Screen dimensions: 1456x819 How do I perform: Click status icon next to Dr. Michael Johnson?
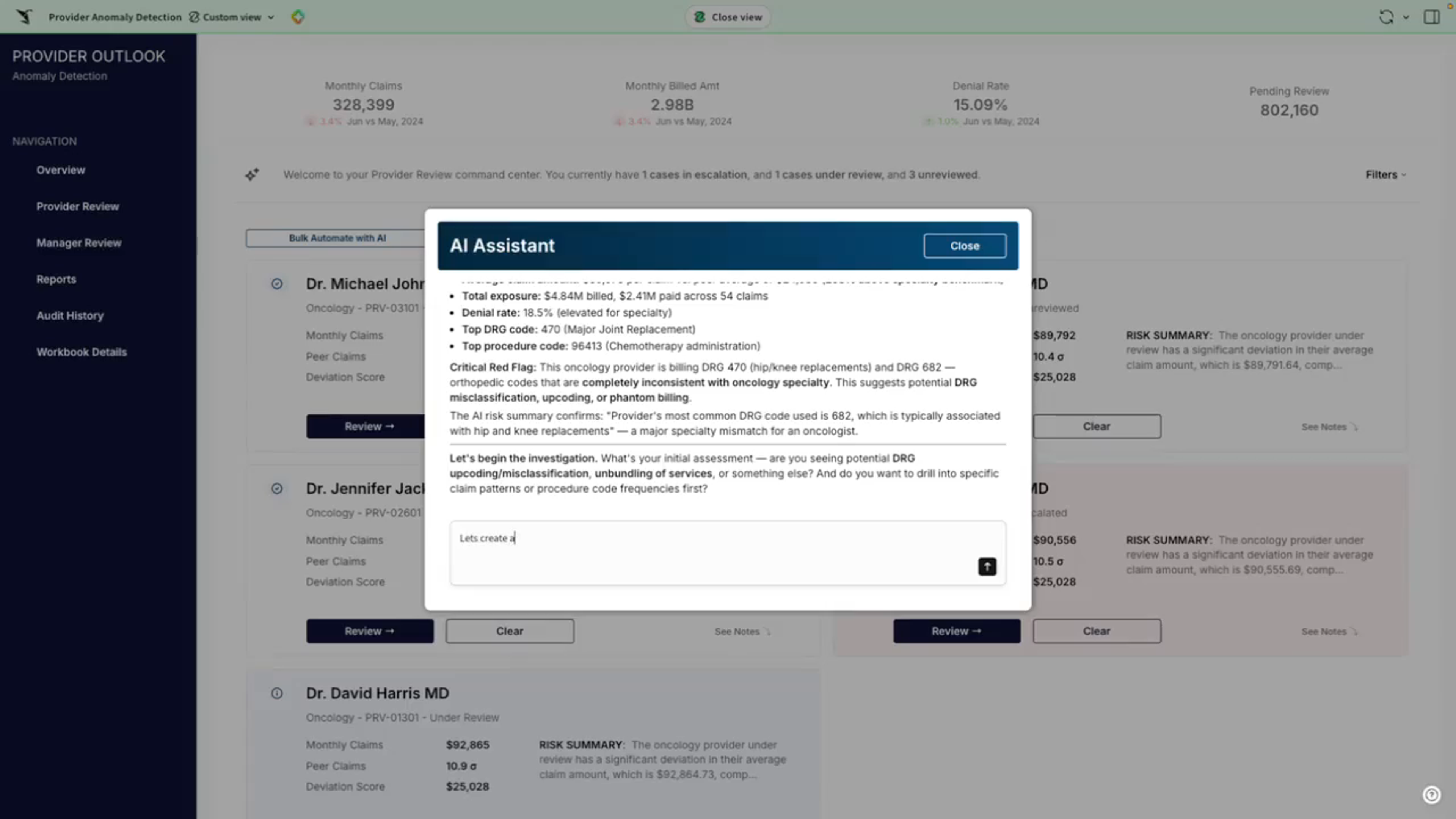277,284
